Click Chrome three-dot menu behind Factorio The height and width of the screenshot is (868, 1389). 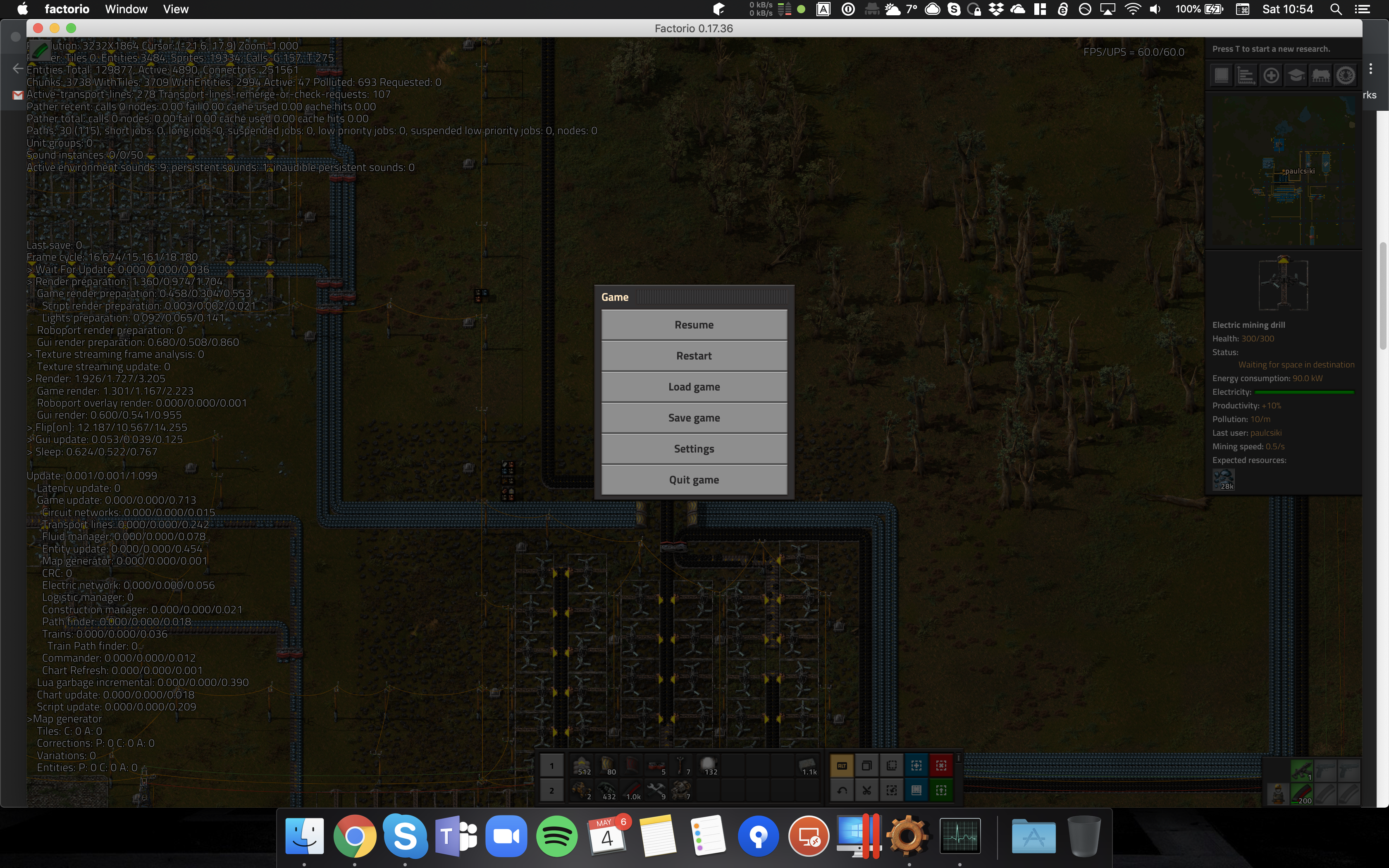[1371, 69]
